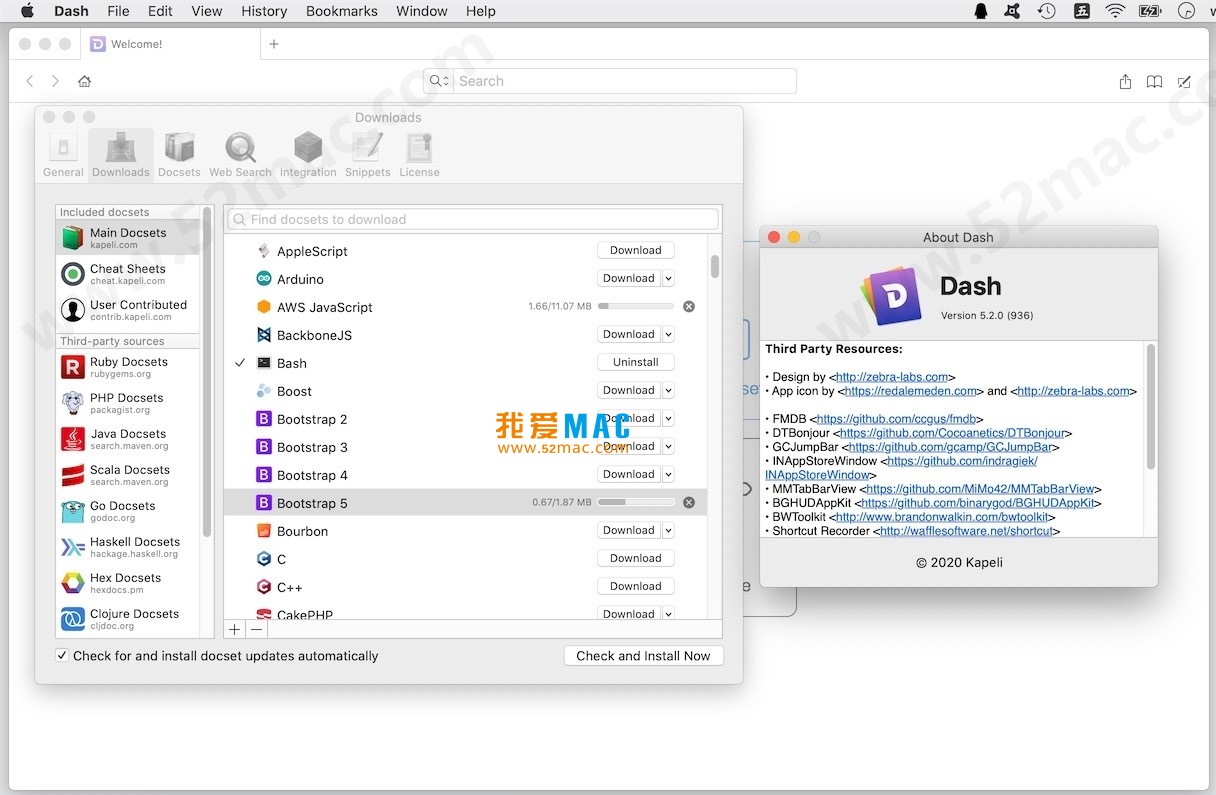The image size is (1216, 795).
Task: Remove docset source with minus button
Action: click(x=257, y=629)
